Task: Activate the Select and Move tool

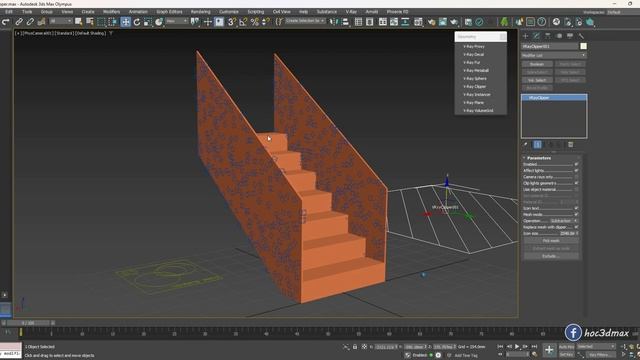Action: [x=125, y=22]
